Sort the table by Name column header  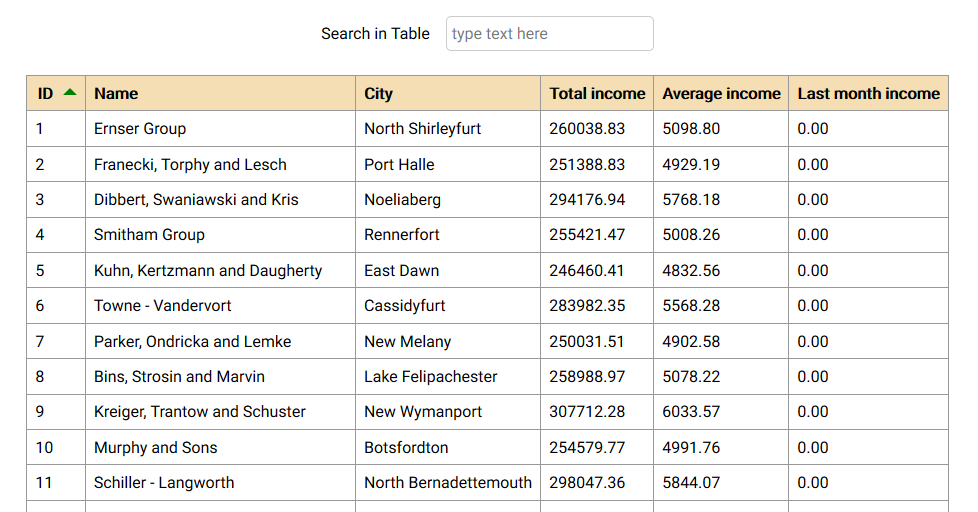pyautogui.click(x=220, y=94)
